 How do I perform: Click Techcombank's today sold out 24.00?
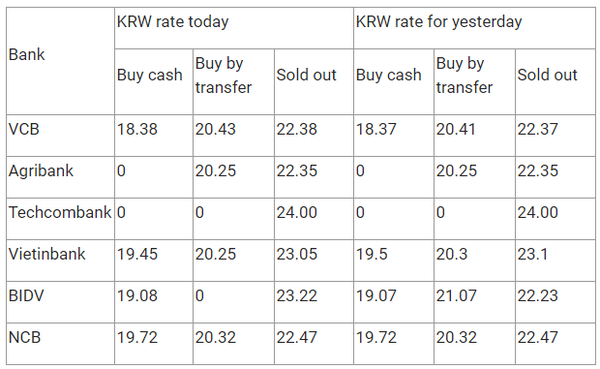297,212
